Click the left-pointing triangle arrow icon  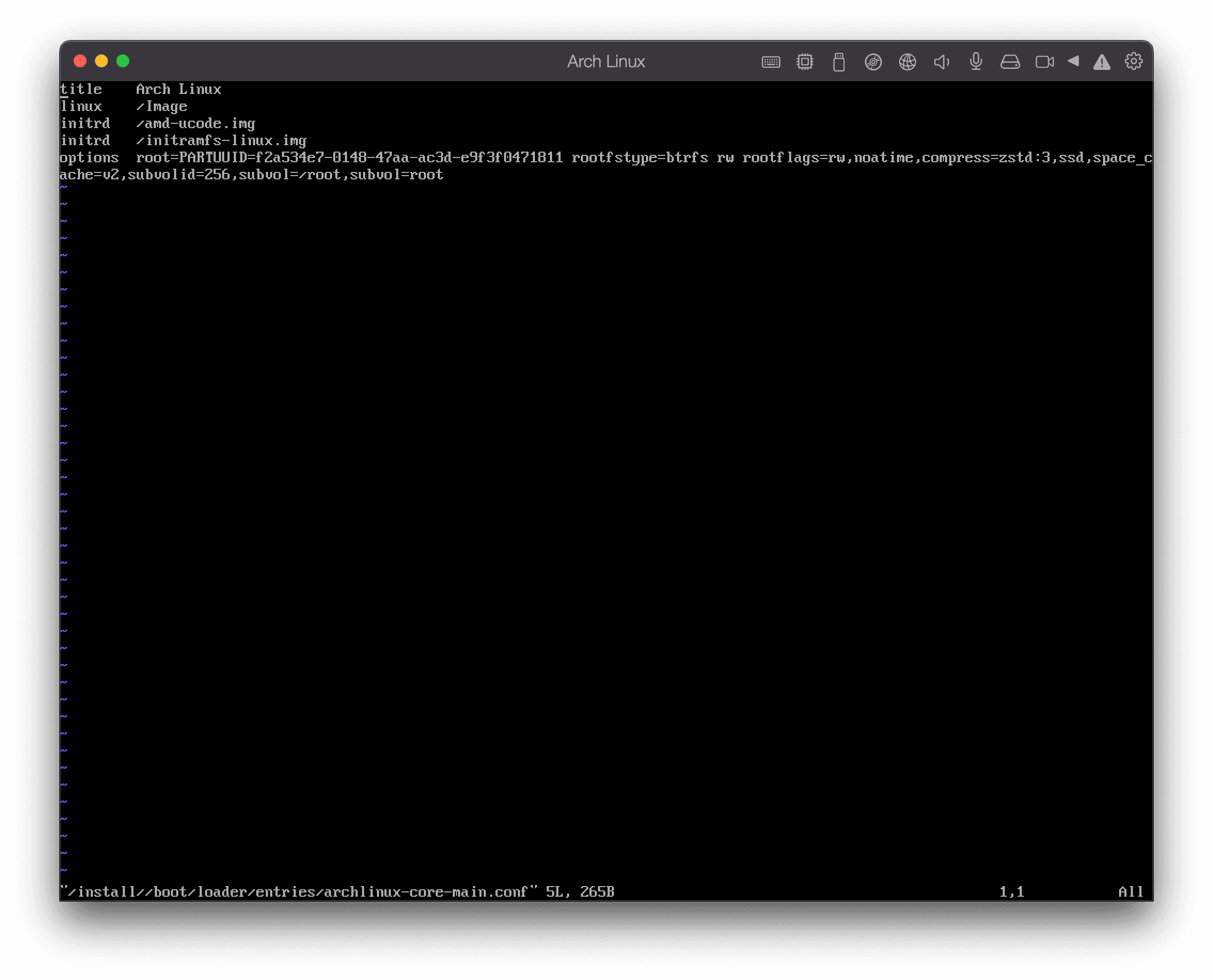pyautogui.click(x=1074, y=61)
